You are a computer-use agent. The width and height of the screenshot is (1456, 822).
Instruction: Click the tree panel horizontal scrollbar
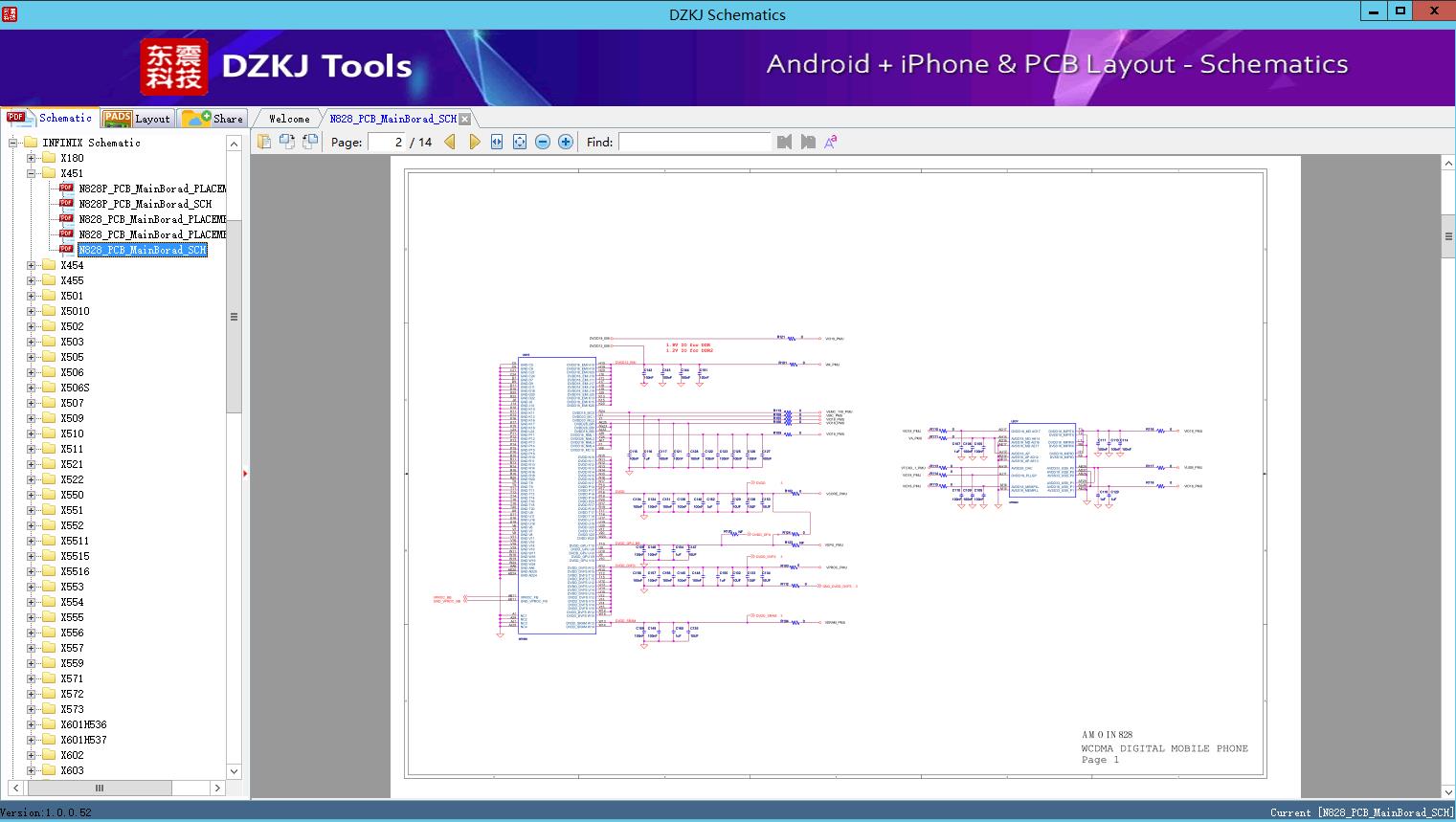coord(99,788)
